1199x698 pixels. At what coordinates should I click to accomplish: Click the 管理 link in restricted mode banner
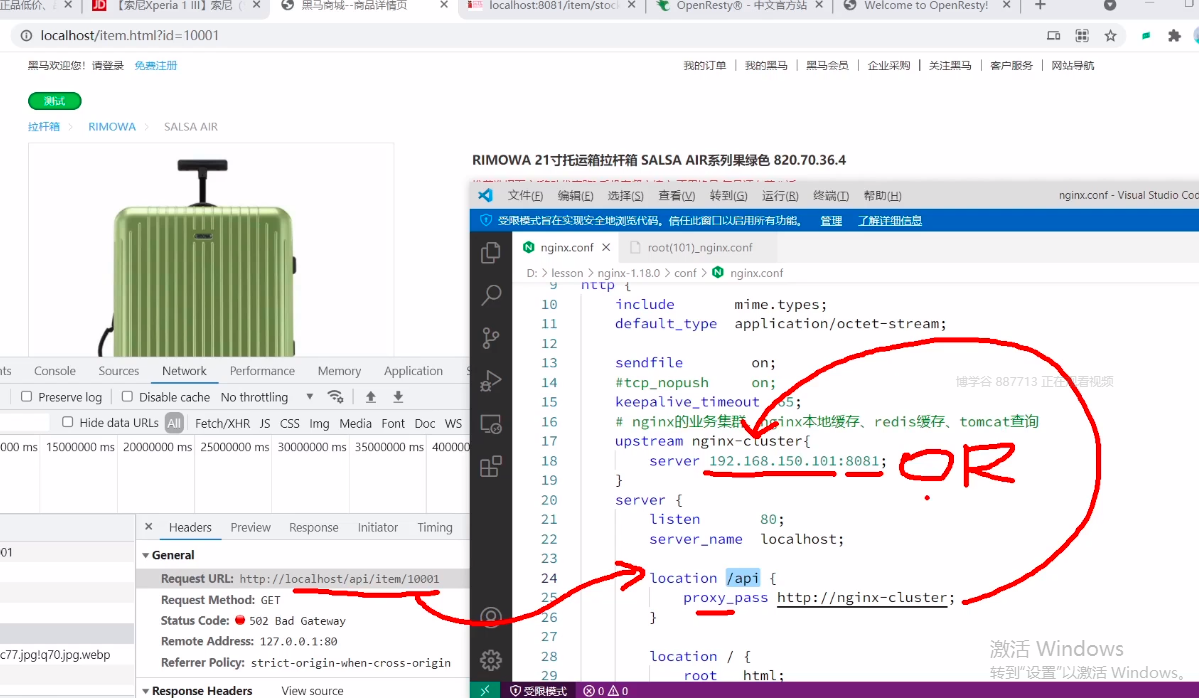(x=830, y=221)
